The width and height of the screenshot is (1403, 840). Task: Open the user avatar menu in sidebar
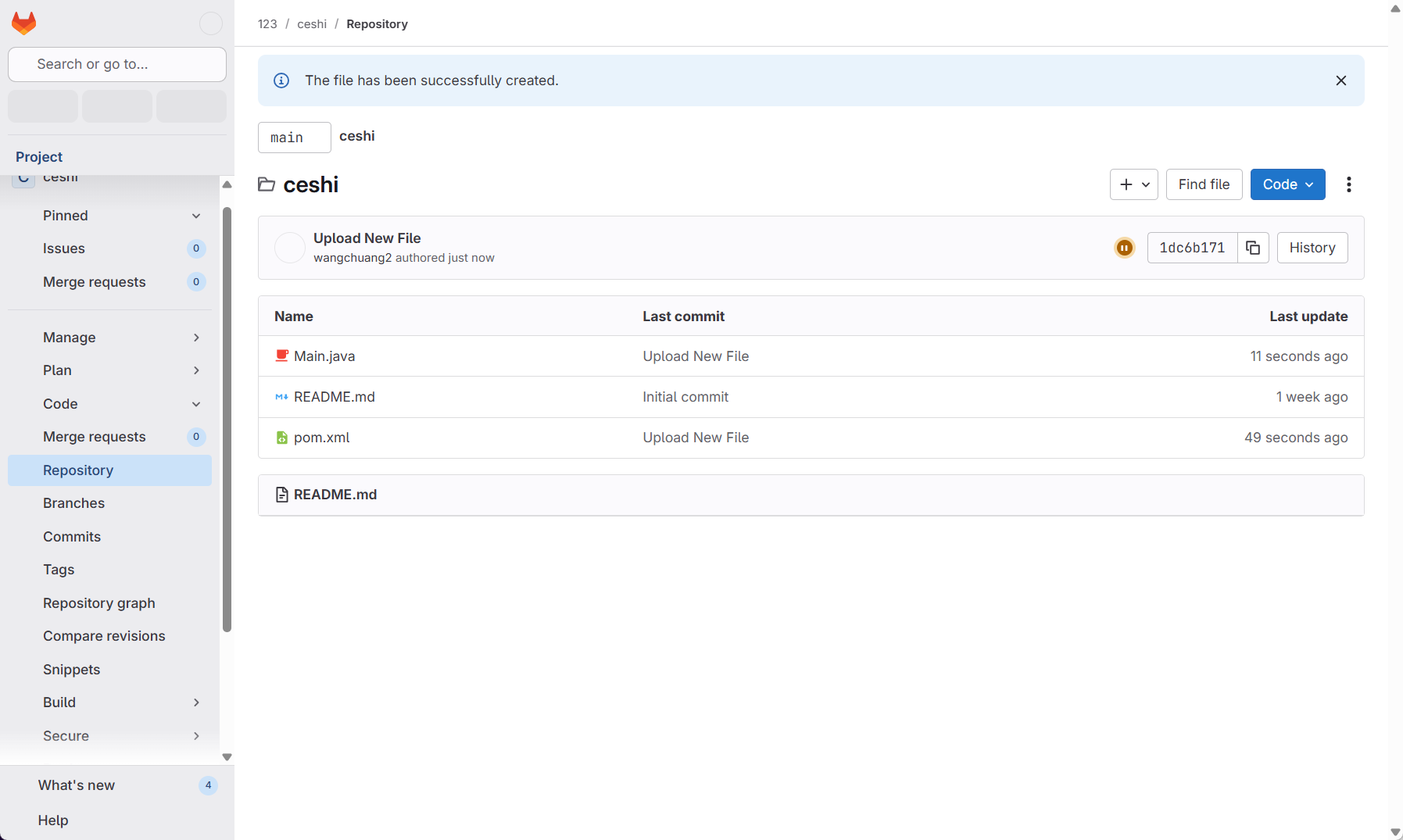tap(211, 23)
